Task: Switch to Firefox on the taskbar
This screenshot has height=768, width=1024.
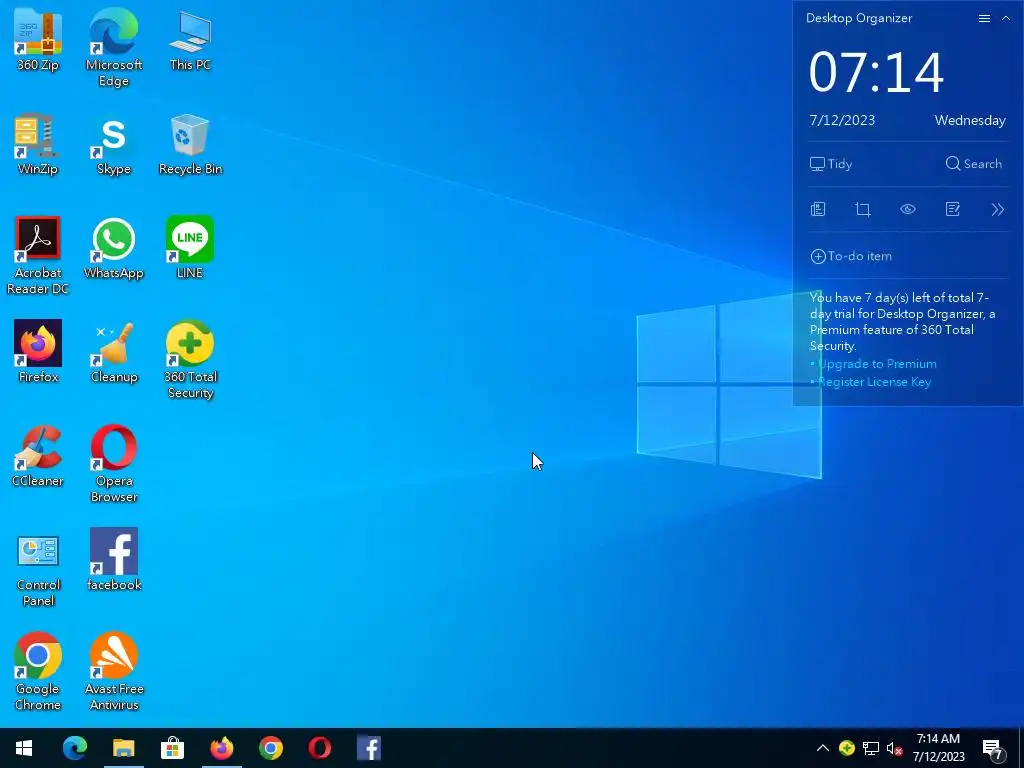Action: (221, 748)
